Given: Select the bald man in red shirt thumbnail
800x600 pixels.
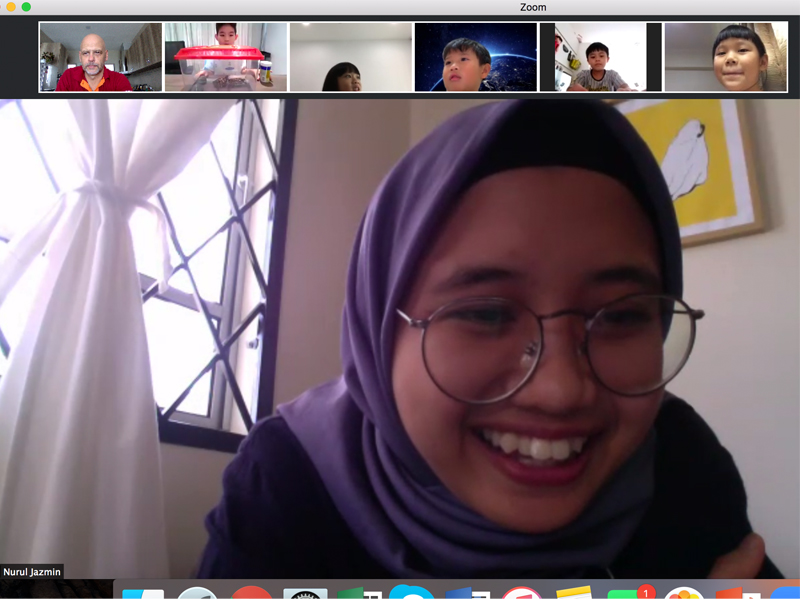Looking at the screenshot, I should point(101,57).
